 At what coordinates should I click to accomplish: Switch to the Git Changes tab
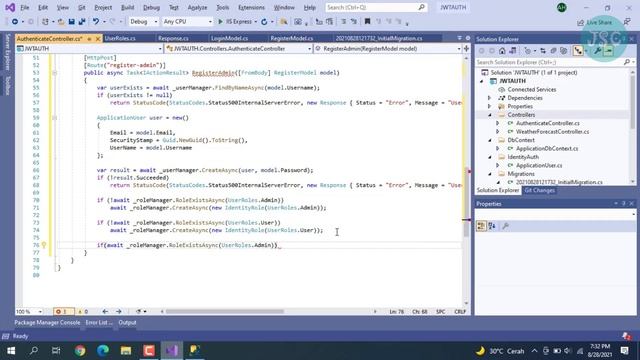click(540, 191)
